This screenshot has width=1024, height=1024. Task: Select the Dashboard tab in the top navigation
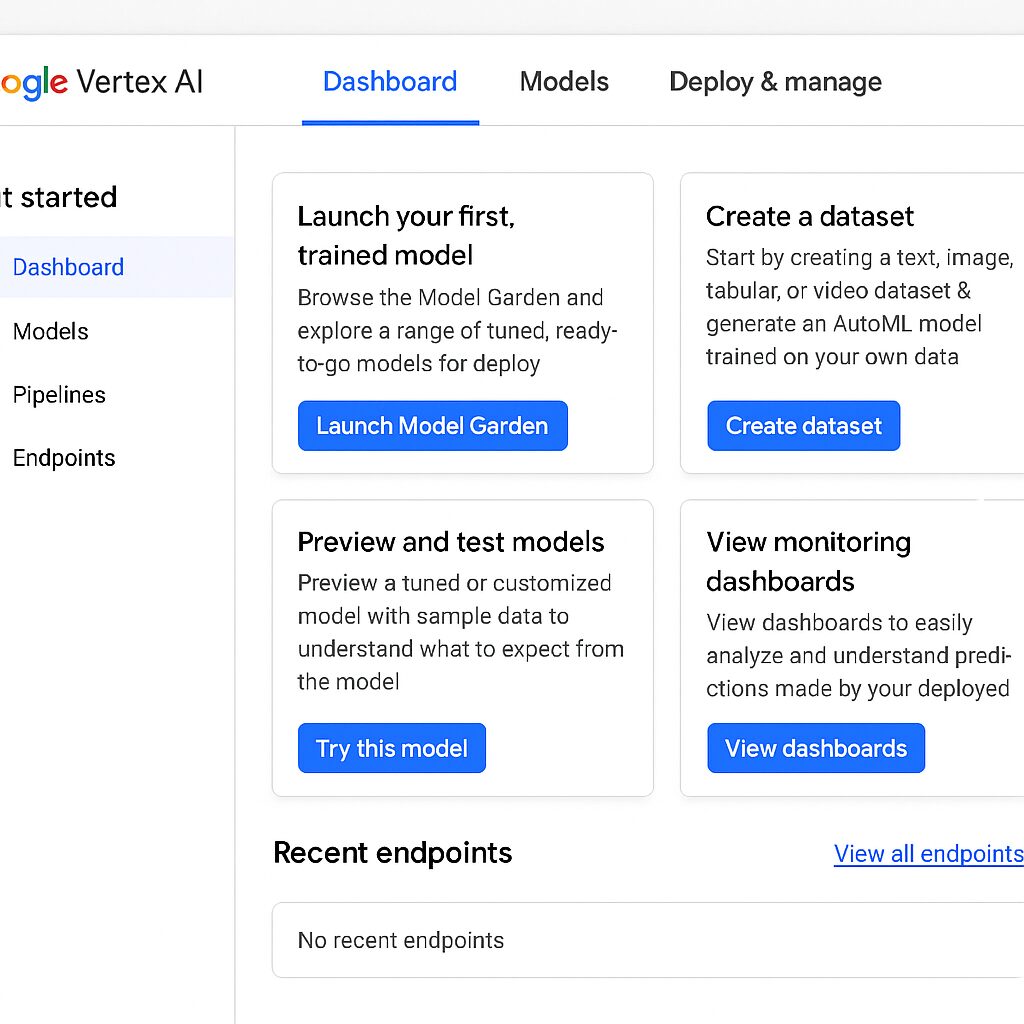[390, 82]
